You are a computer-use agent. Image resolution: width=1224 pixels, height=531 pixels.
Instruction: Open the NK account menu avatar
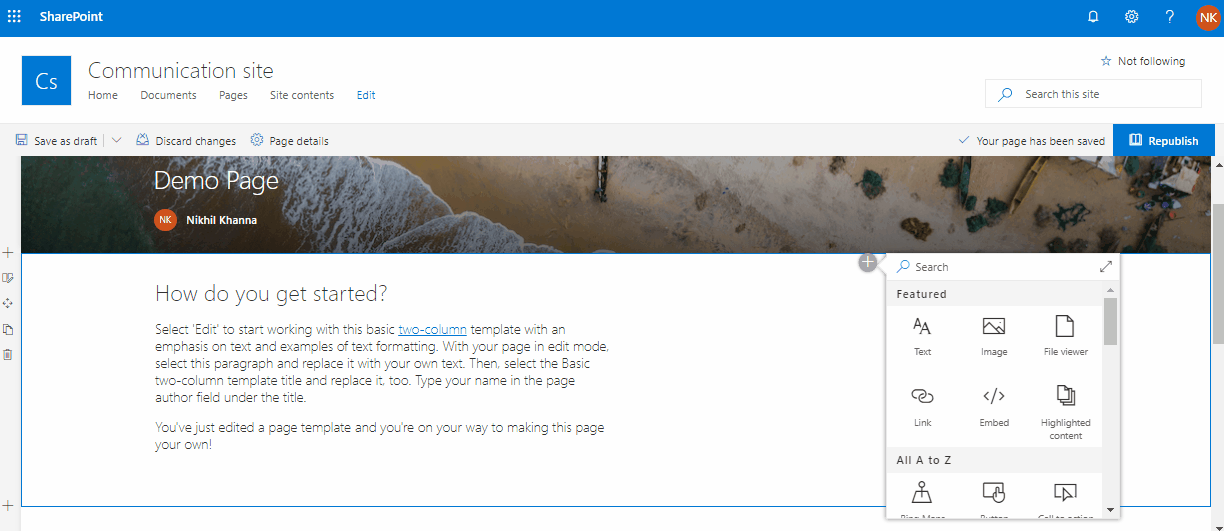click(1208, 17)
